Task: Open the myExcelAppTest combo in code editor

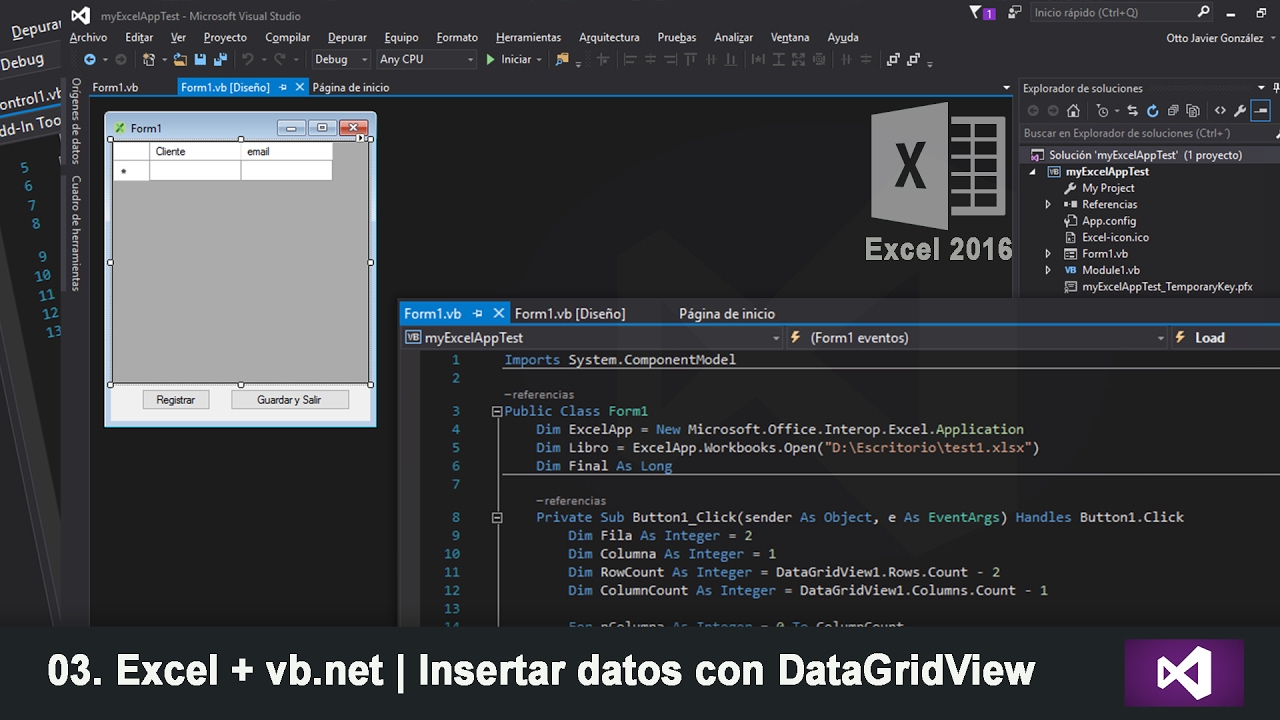Action: (x=592, y=338)
